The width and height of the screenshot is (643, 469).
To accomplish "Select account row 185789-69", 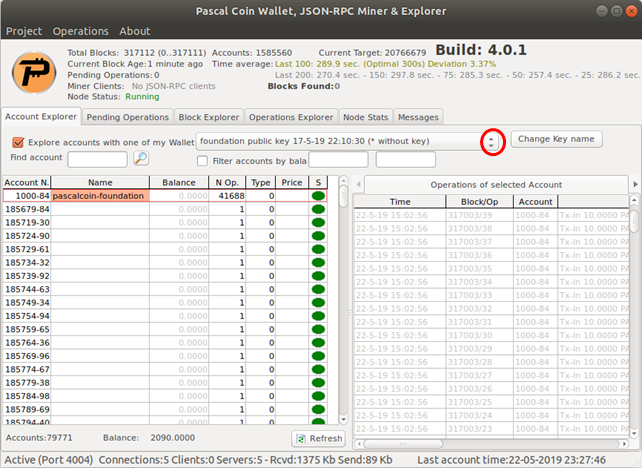I will click(165, 410).
